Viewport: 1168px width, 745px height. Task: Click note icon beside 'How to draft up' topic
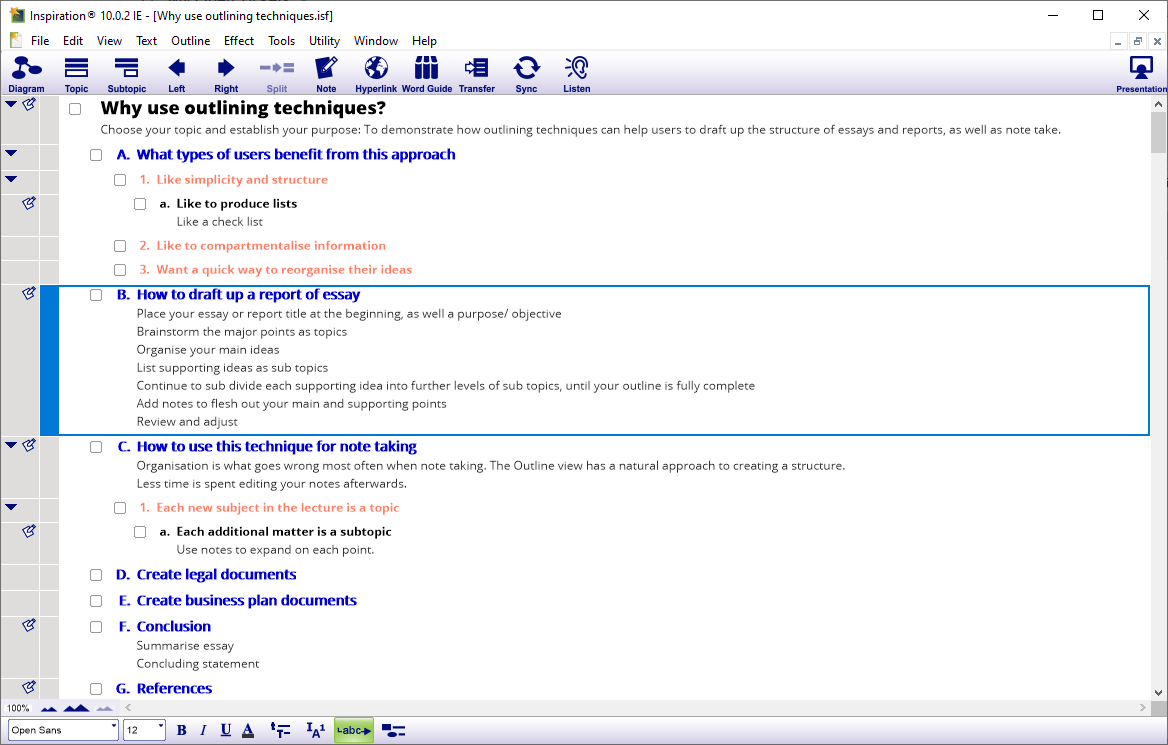(x=29, y=294)
